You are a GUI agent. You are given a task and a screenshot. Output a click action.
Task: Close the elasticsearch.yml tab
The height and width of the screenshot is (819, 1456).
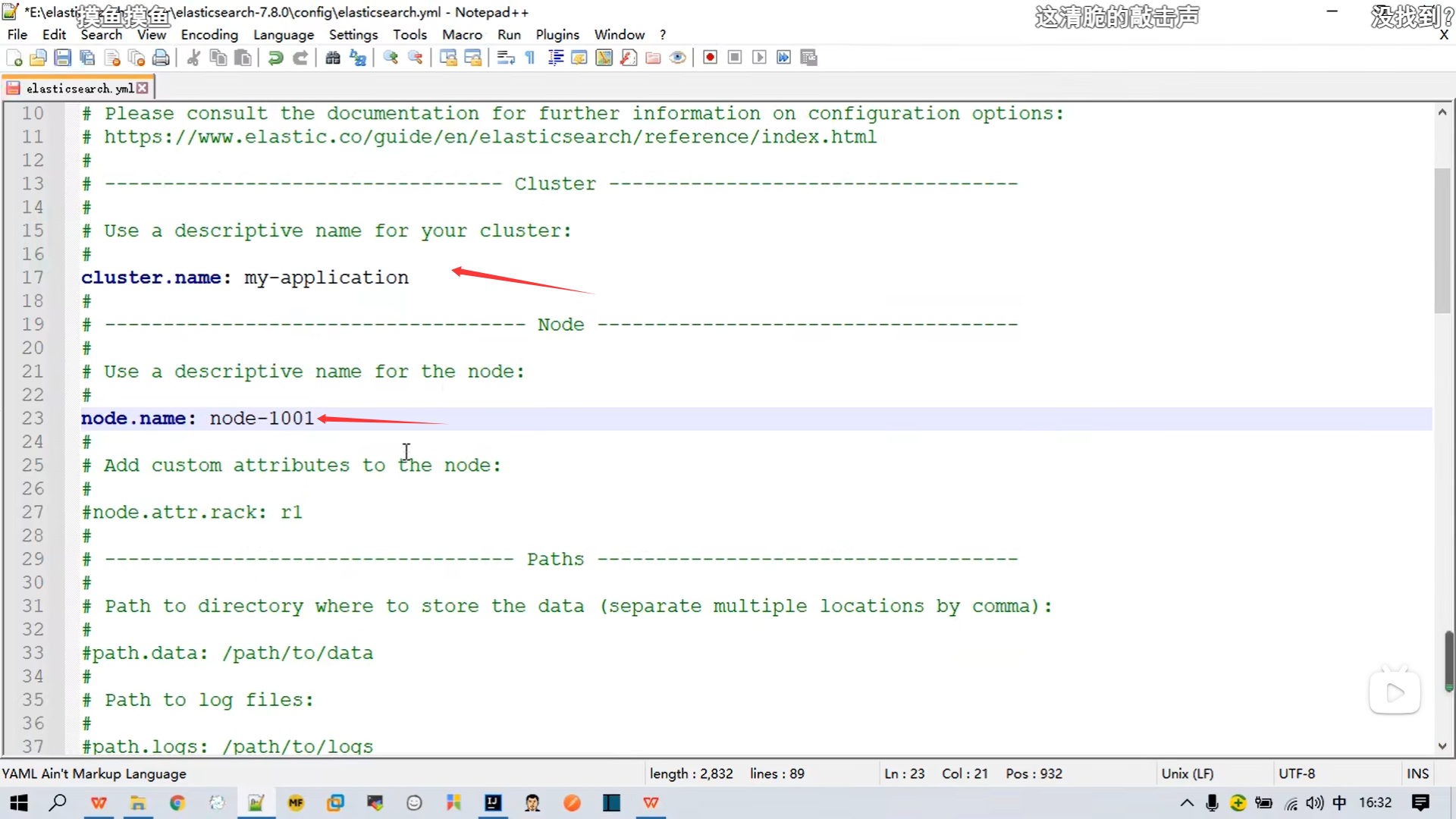coord(143,88)
